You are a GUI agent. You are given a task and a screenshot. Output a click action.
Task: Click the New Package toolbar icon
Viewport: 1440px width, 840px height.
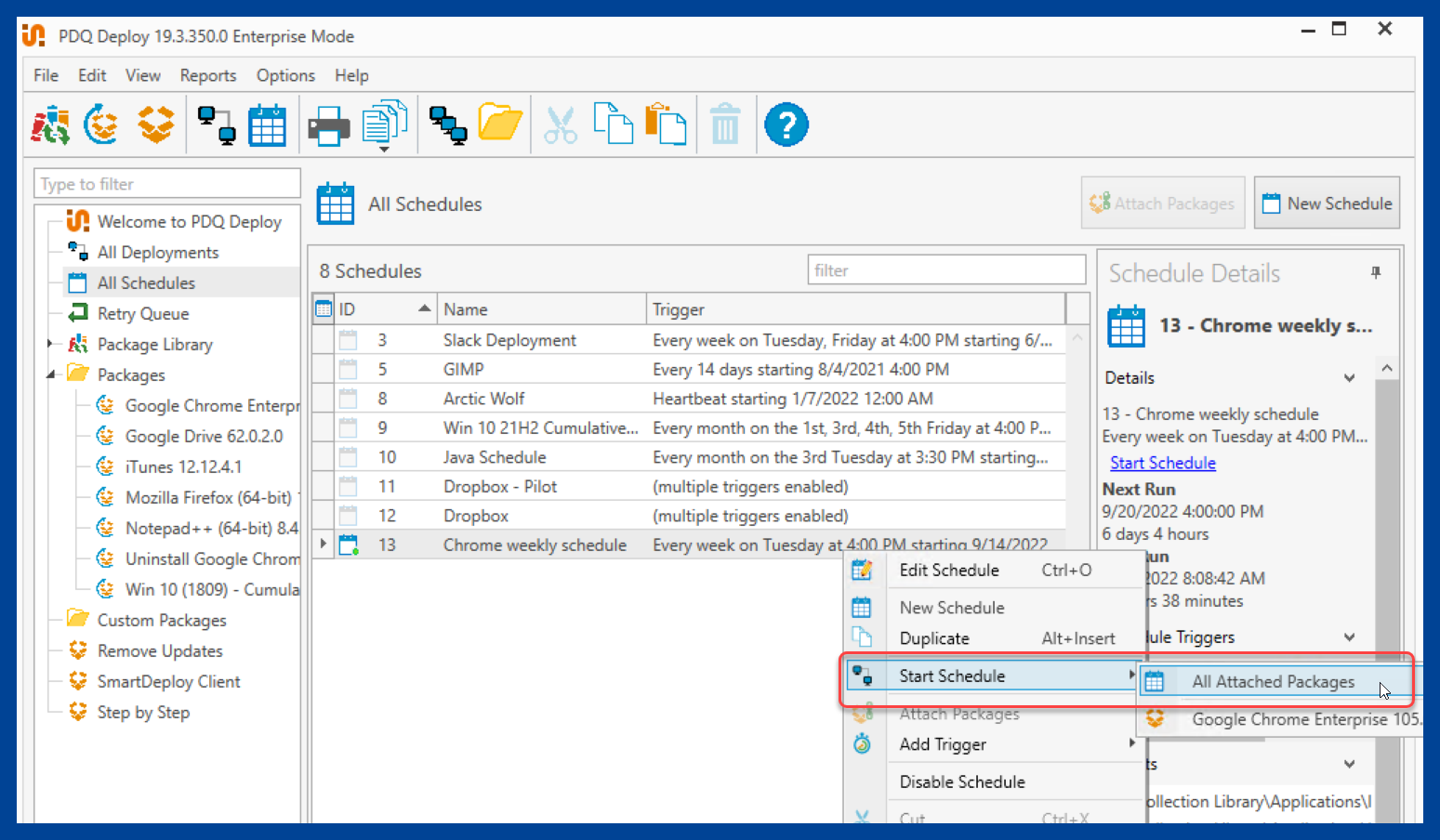101,125
